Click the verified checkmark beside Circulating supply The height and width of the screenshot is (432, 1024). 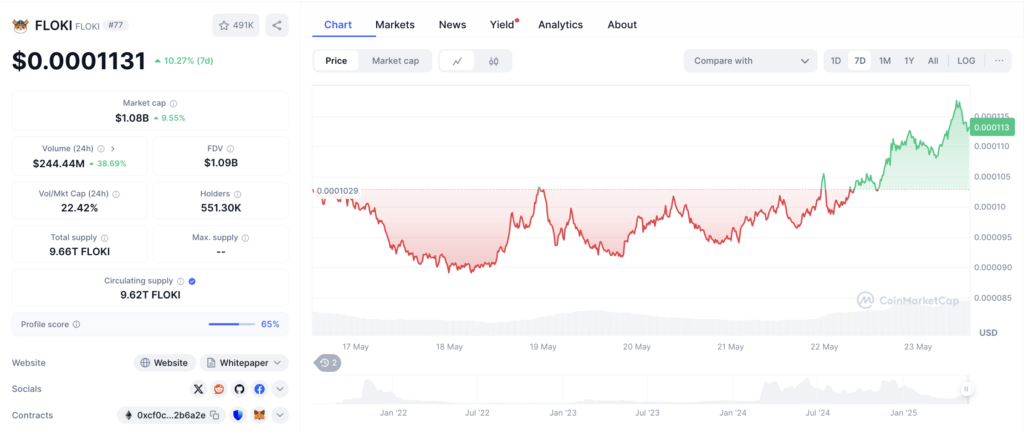(x=192, y=281)
